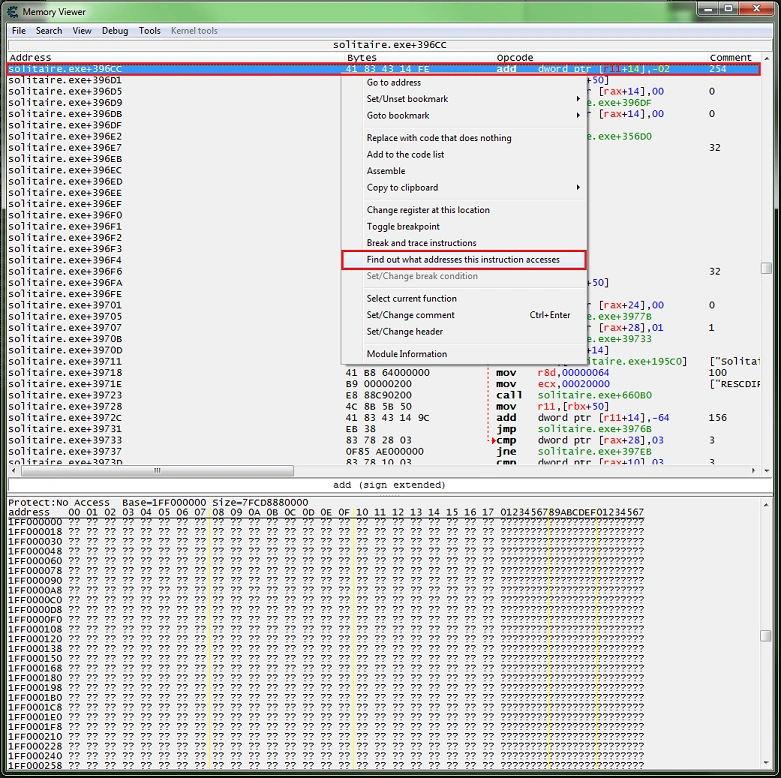The image size is (781, 778).
Task: Click hex row address 1FF000000
Action: 35,522
